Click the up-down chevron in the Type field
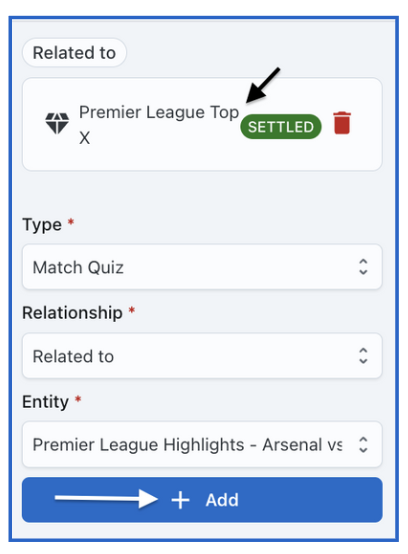The height and width of the screenshot is (554, 408). pos(363,267)
